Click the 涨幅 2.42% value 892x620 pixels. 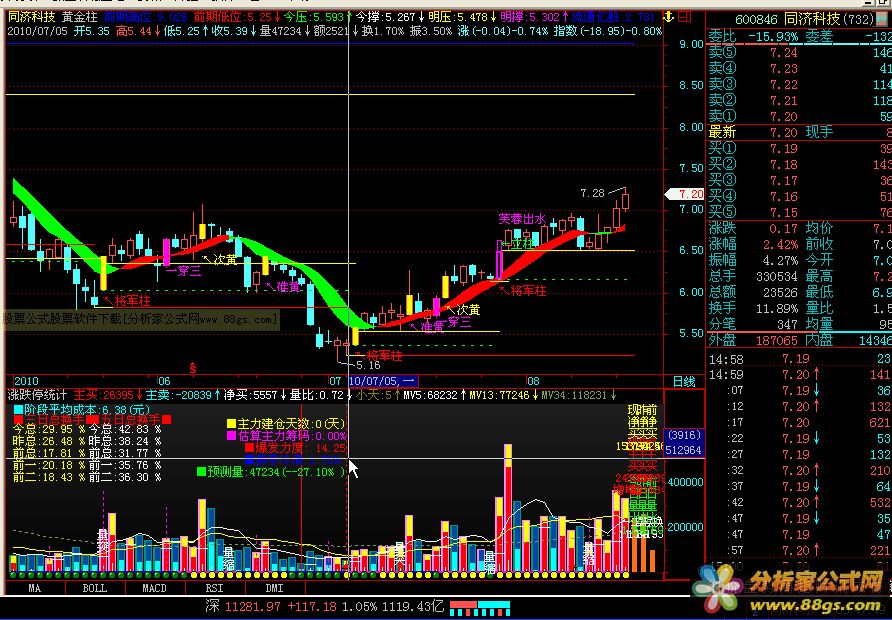click(x=780, y=244)
